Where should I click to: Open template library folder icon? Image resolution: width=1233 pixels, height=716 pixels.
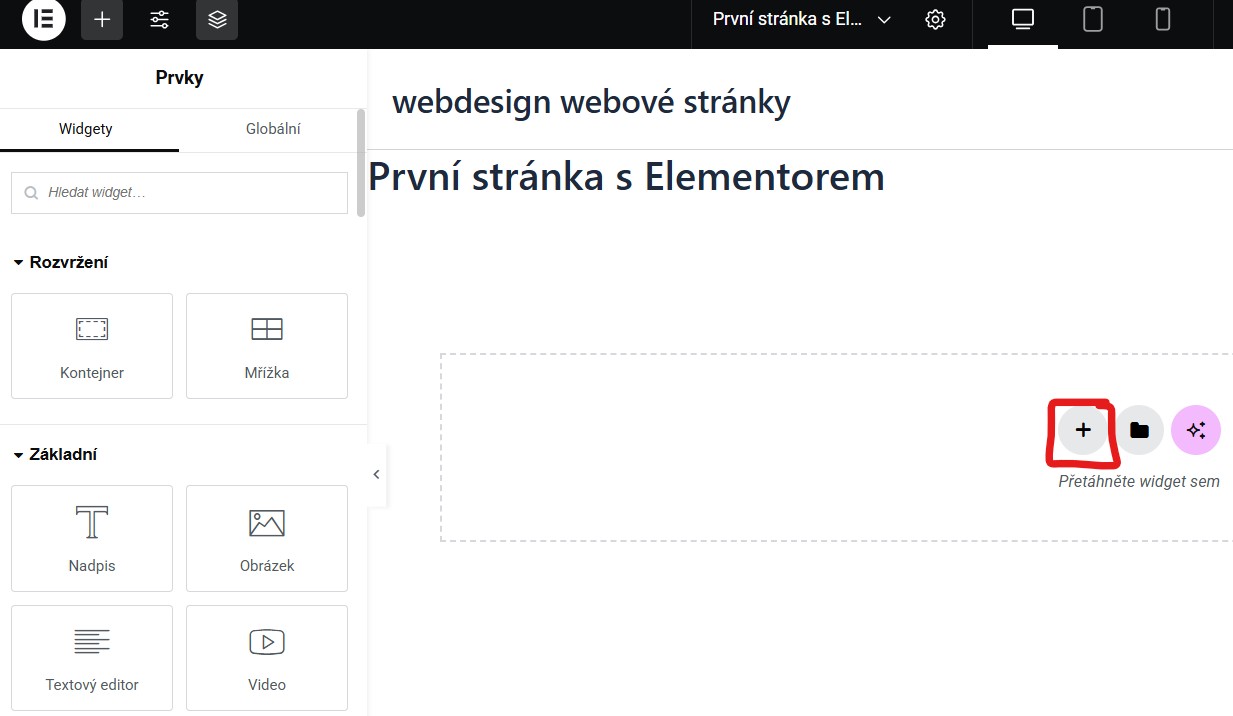tap(1139, 430)
